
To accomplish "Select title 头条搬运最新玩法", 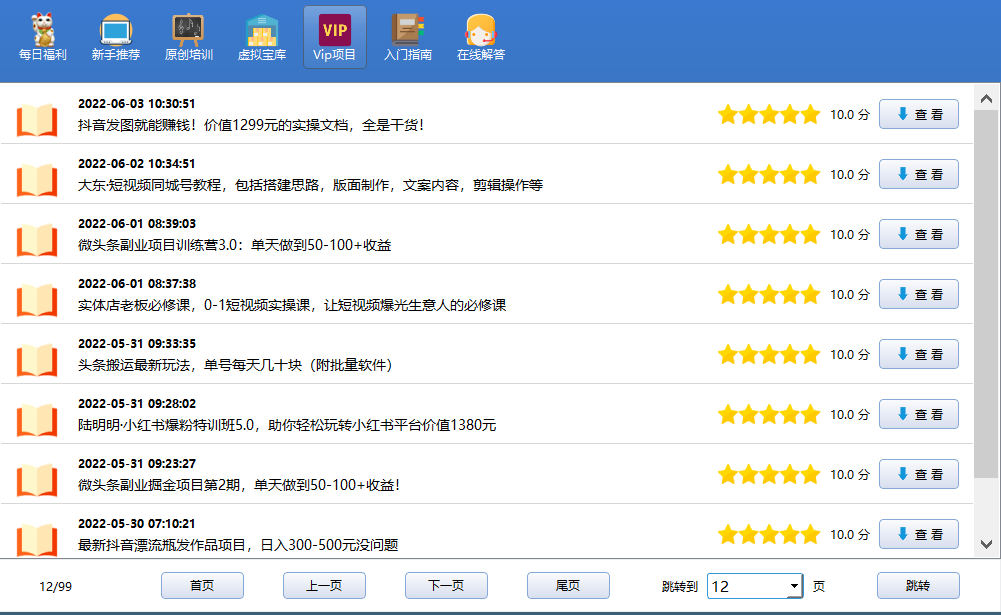I will click(235, 365).
